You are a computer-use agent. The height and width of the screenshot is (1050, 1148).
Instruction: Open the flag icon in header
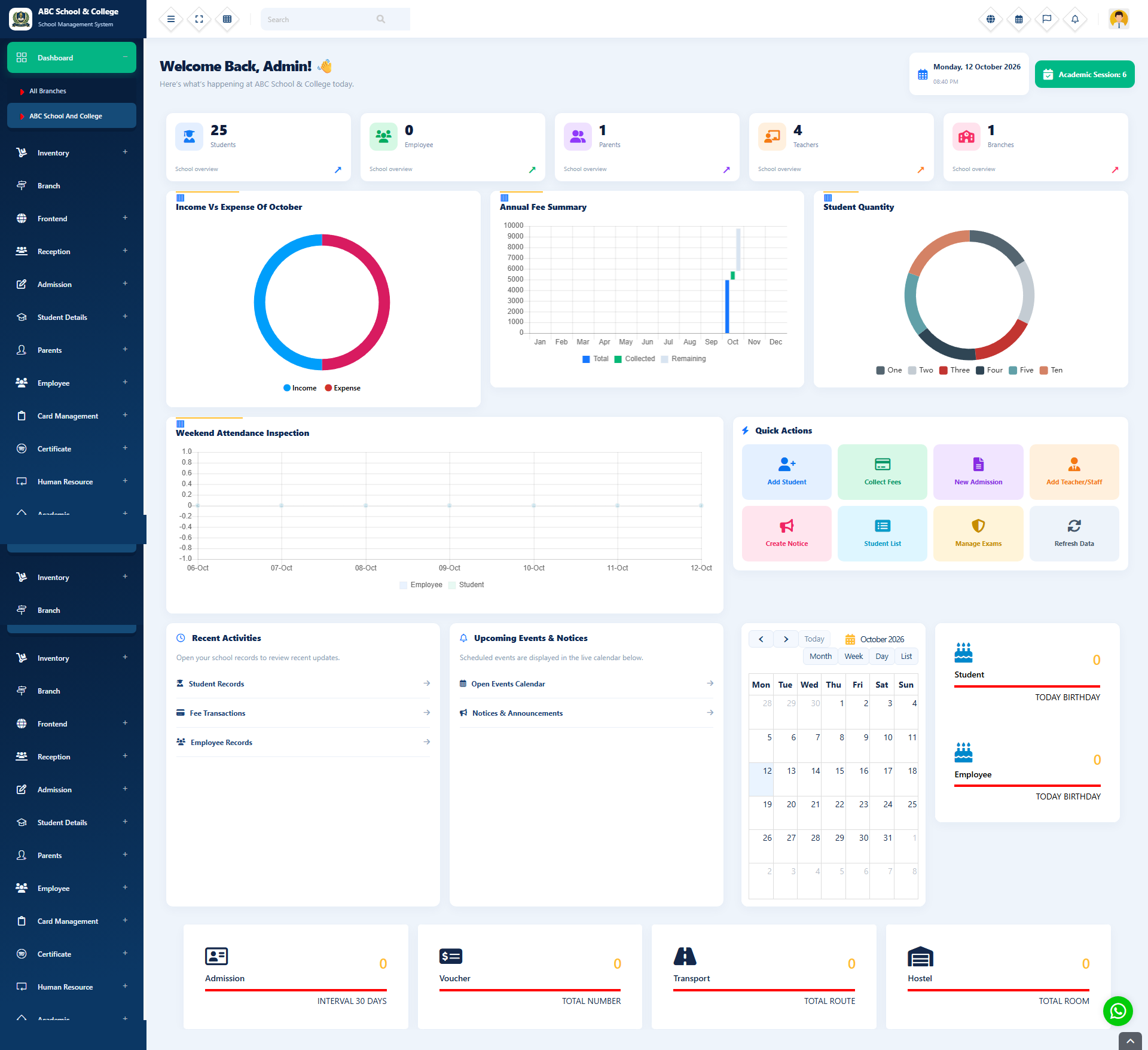click(1047, 19)
